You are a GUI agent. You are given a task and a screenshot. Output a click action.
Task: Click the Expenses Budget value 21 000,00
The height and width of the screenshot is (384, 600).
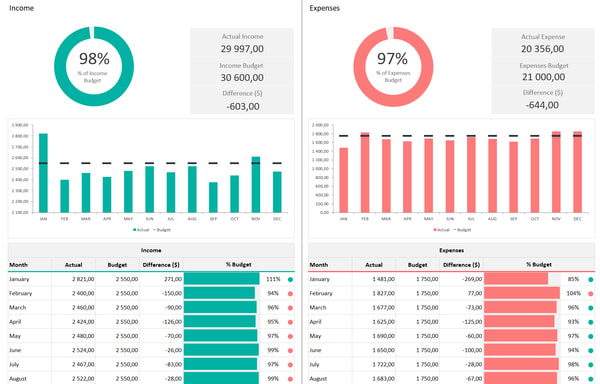(x=543, y=77)
